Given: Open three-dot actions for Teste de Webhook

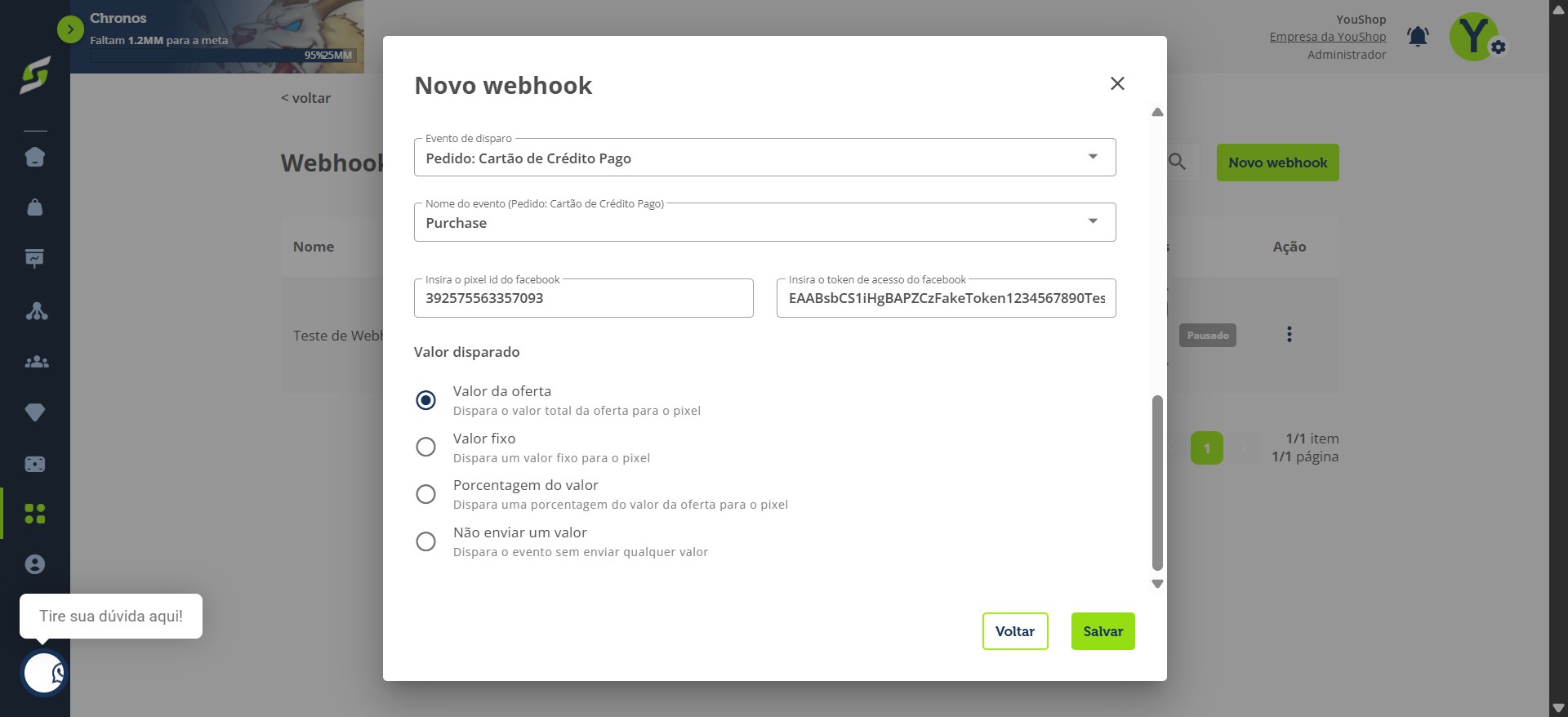Looking at the screenshot, I should (x=1290, y=334).
